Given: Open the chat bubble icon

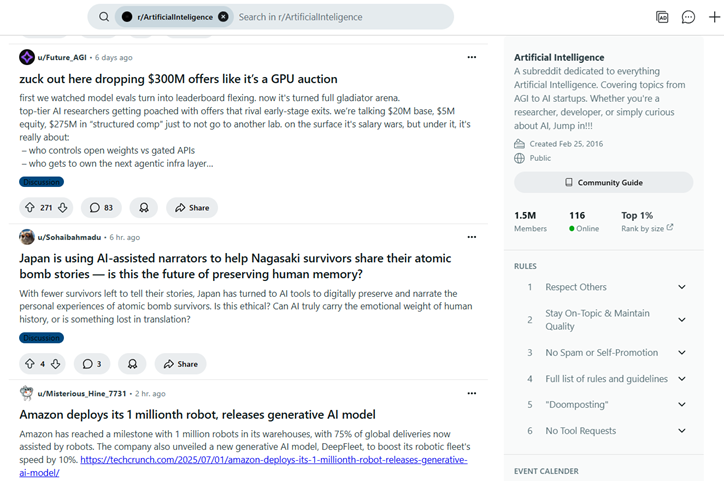Looking at the screenshot, I should click(x=688, y=17).
